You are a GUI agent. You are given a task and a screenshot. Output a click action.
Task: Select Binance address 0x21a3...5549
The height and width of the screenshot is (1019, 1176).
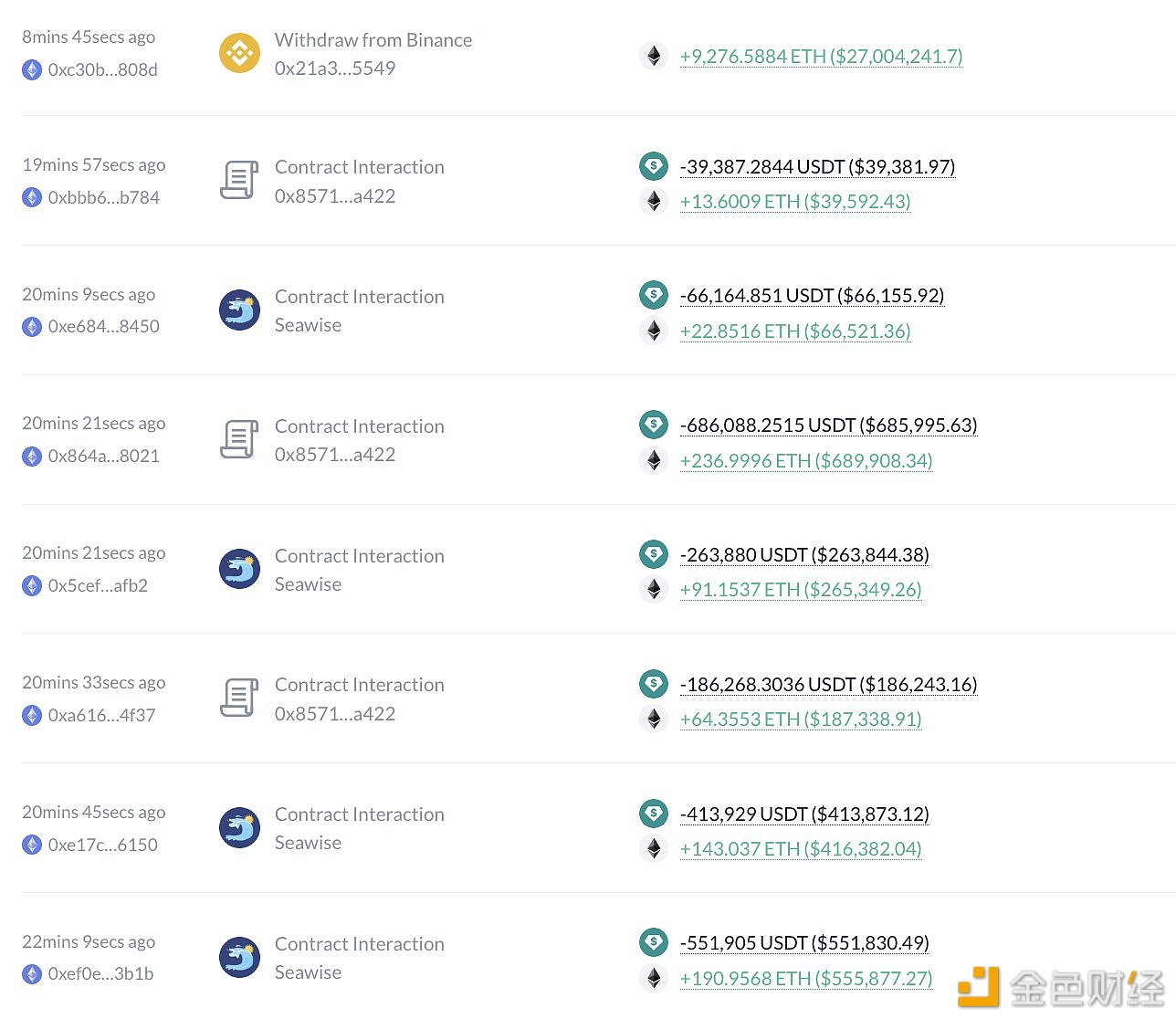pyautogui.click(x=335, y=68)
